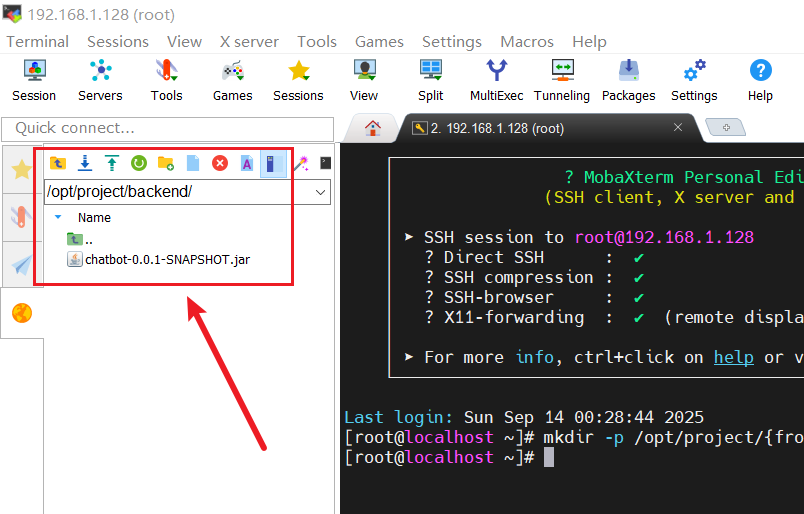Switch to the home tab
This screenshot has height=514, width=804.
point(372,128)
